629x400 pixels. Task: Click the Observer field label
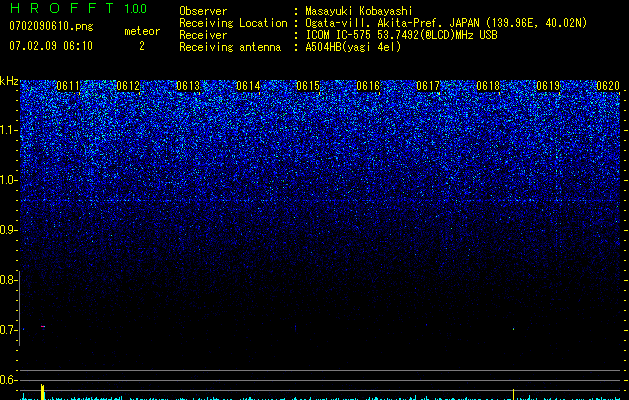pyautogui.click(x=203, y=11)
